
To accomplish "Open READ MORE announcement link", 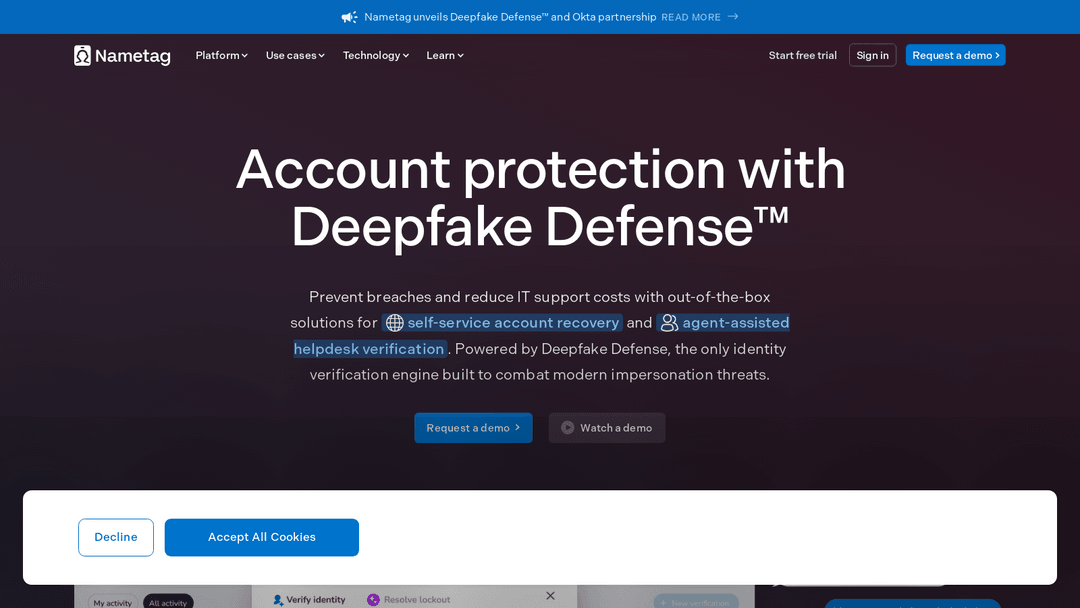I will (x=691, y=17).
